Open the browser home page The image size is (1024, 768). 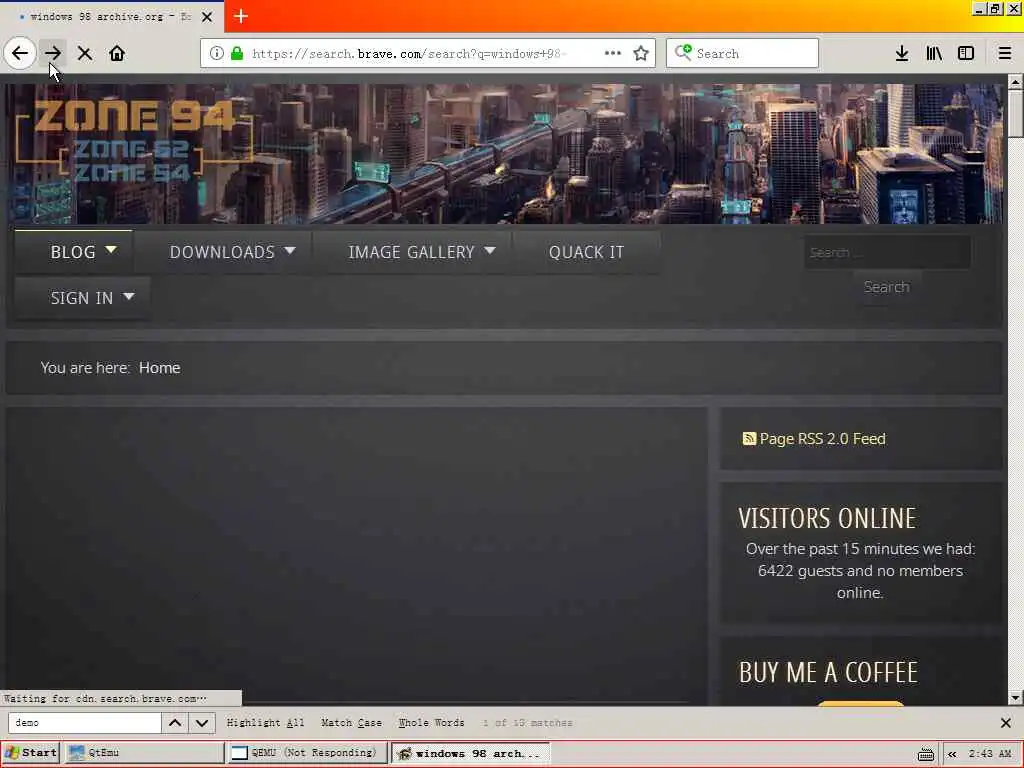pos(117,54)
